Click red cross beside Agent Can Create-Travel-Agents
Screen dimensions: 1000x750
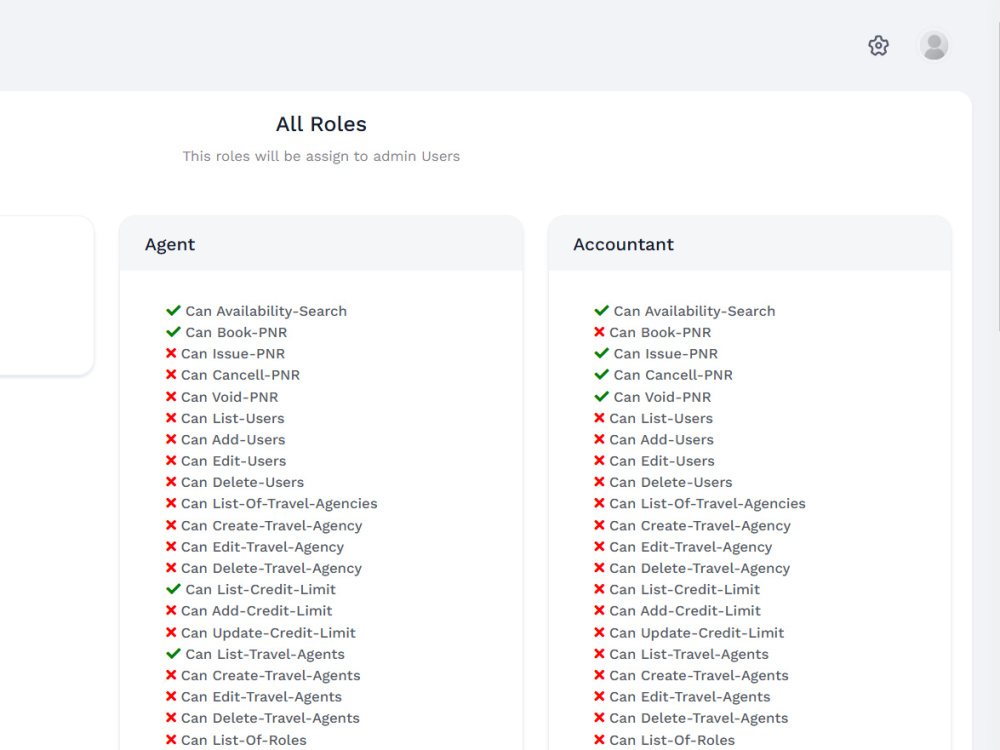(x=171, y=675)
